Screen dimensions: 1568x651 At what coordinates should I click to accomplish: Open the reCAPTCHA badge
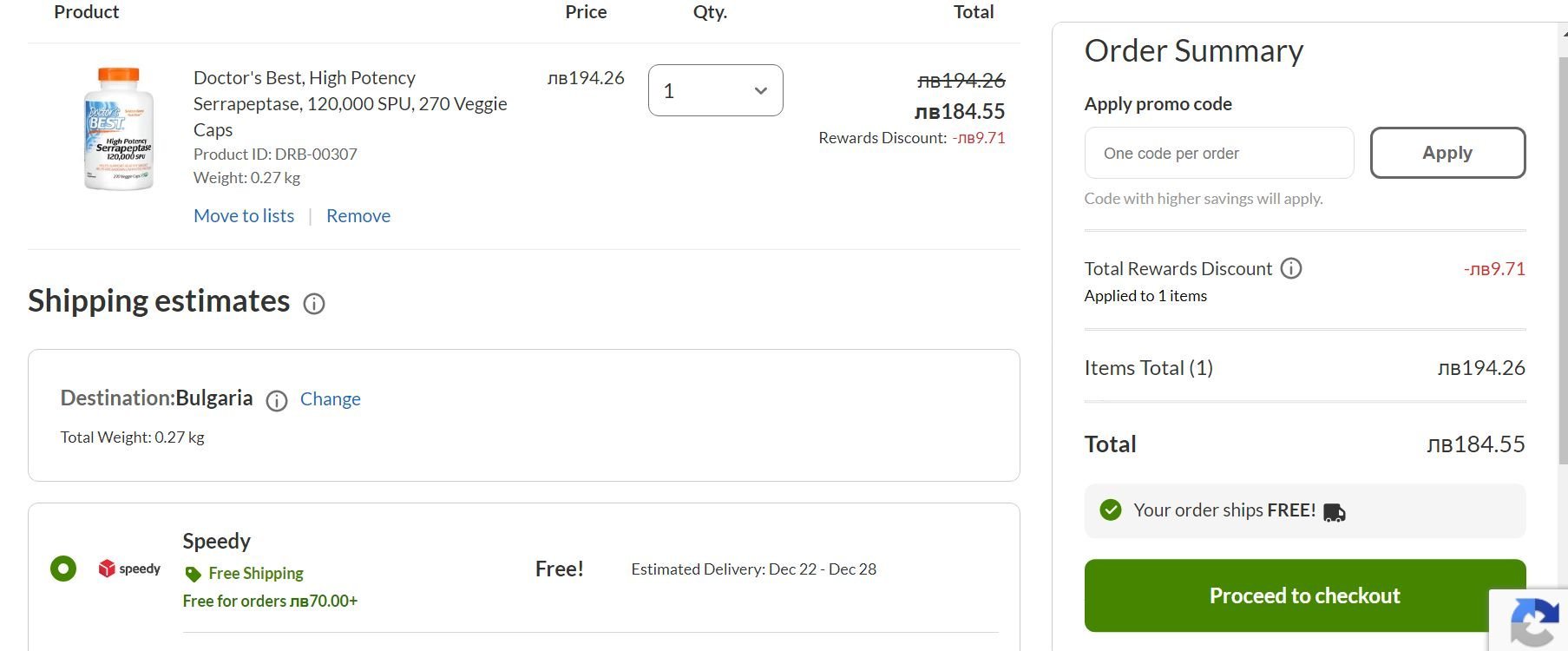tap(1533, 621)
